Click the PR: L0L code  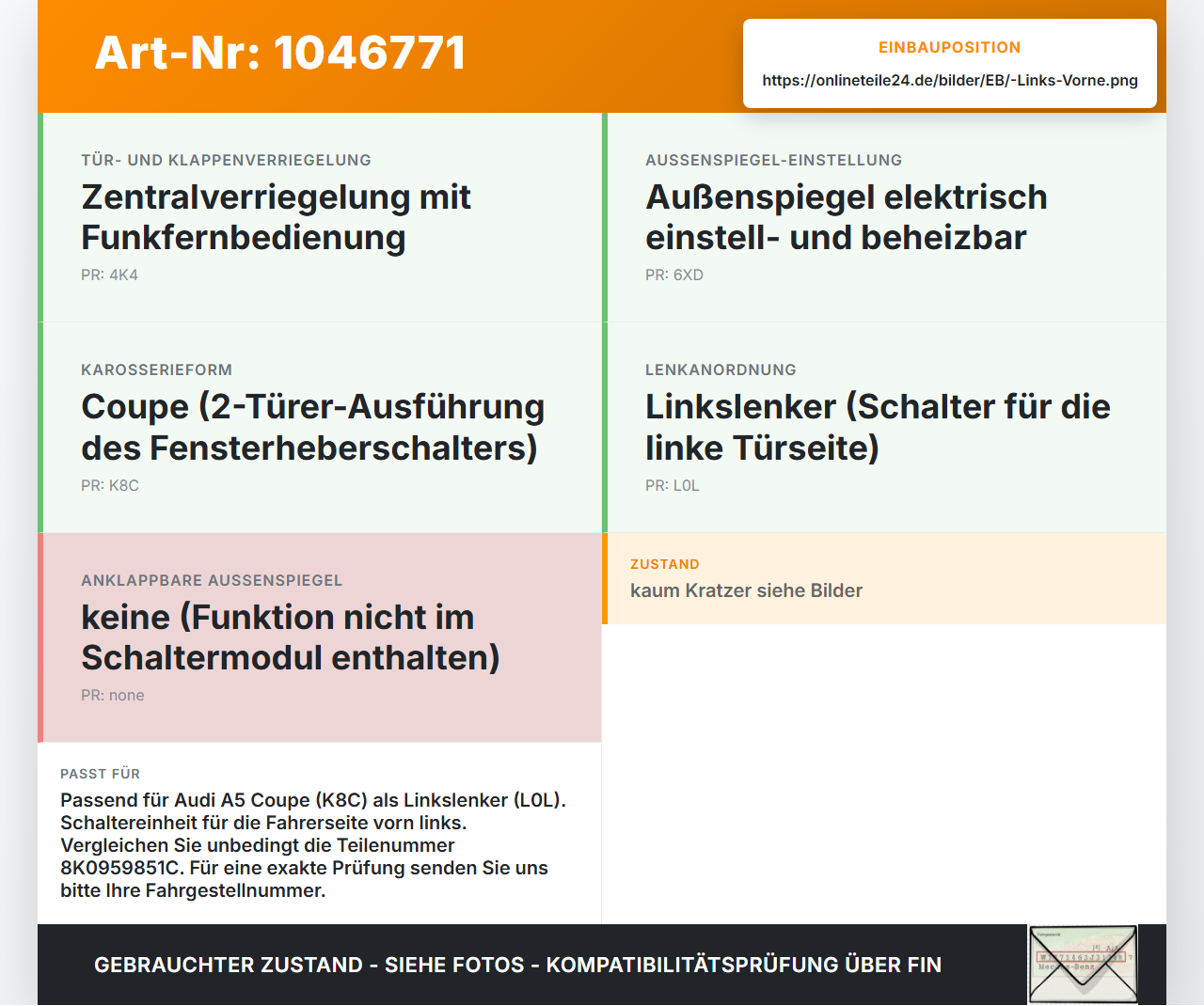click(x=672, y=485)
